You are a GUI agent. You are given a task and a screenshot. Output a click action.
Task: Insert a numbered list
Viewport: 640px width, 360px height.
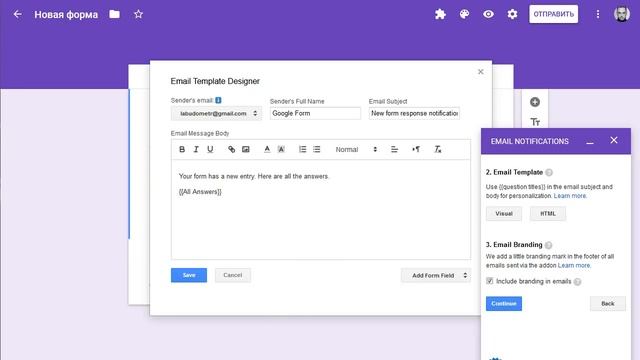point(302,149)
